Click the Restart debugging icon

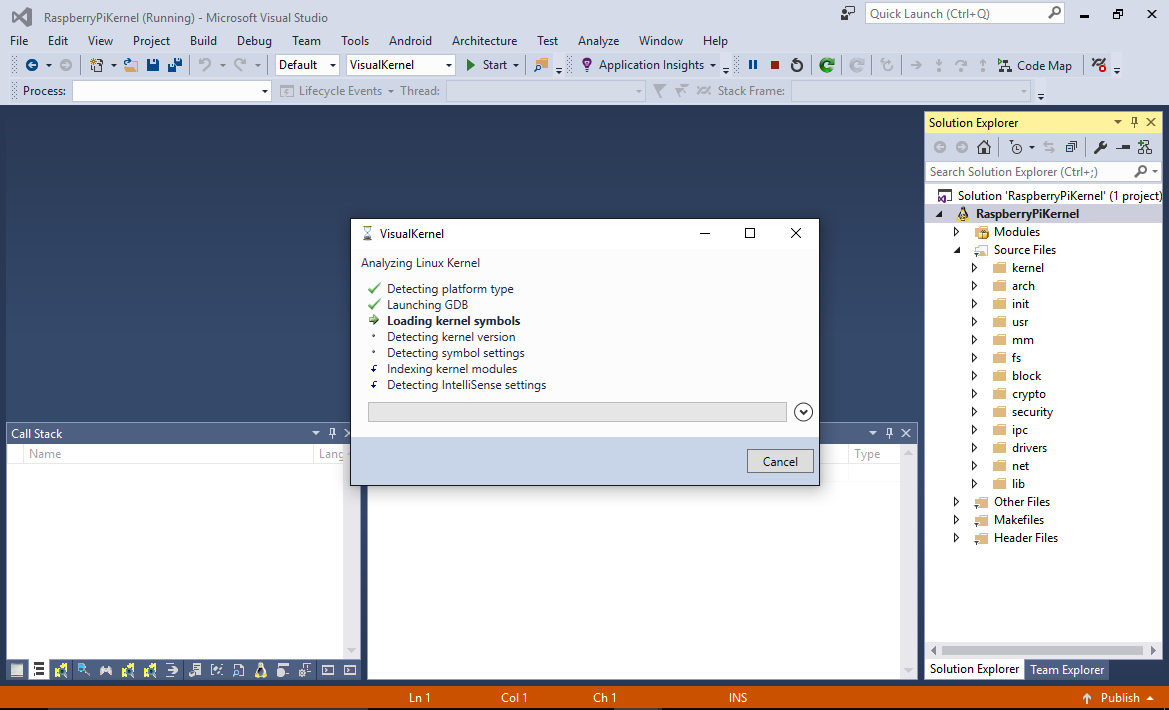(797, 66)
